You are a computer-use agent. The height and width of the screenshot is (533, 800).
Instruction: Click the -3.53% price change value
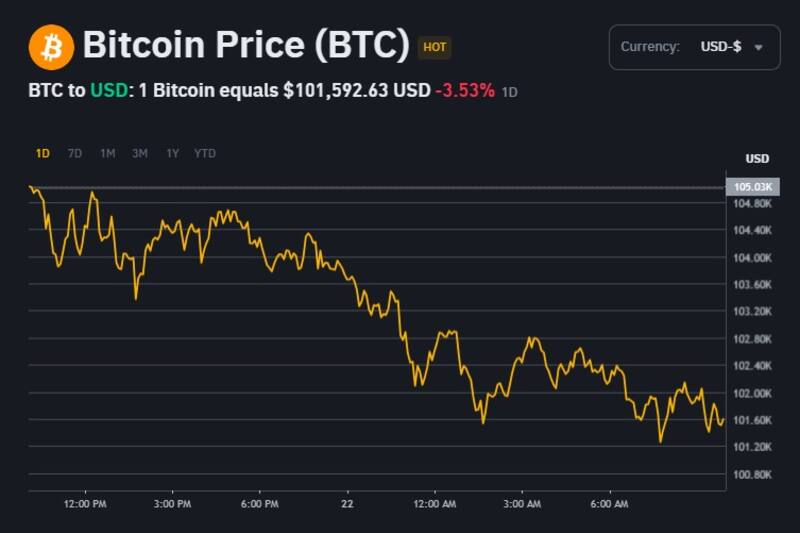[x=464, y=90]
